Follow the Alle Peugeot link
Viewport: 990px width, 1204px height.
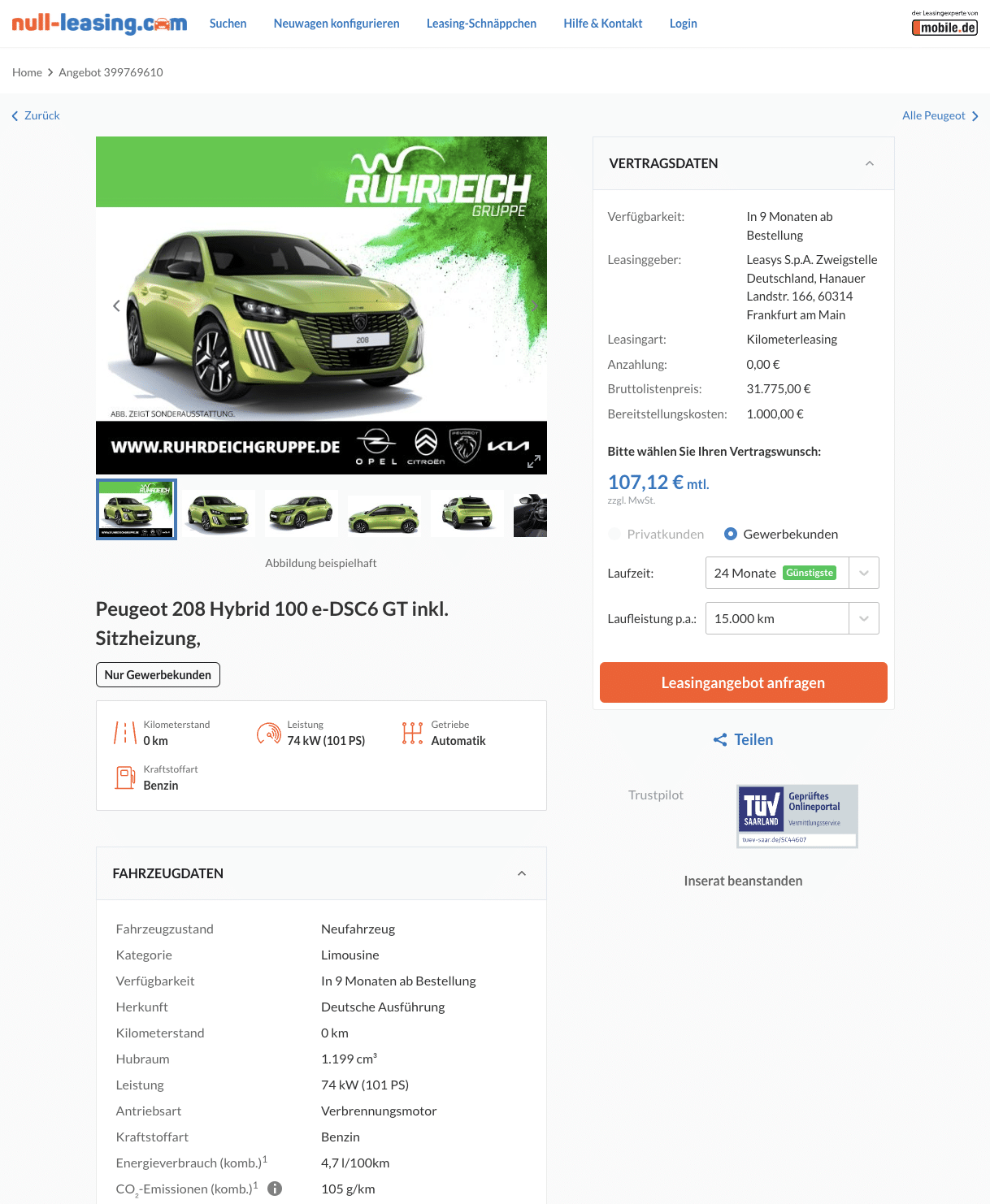pos(940,115)
